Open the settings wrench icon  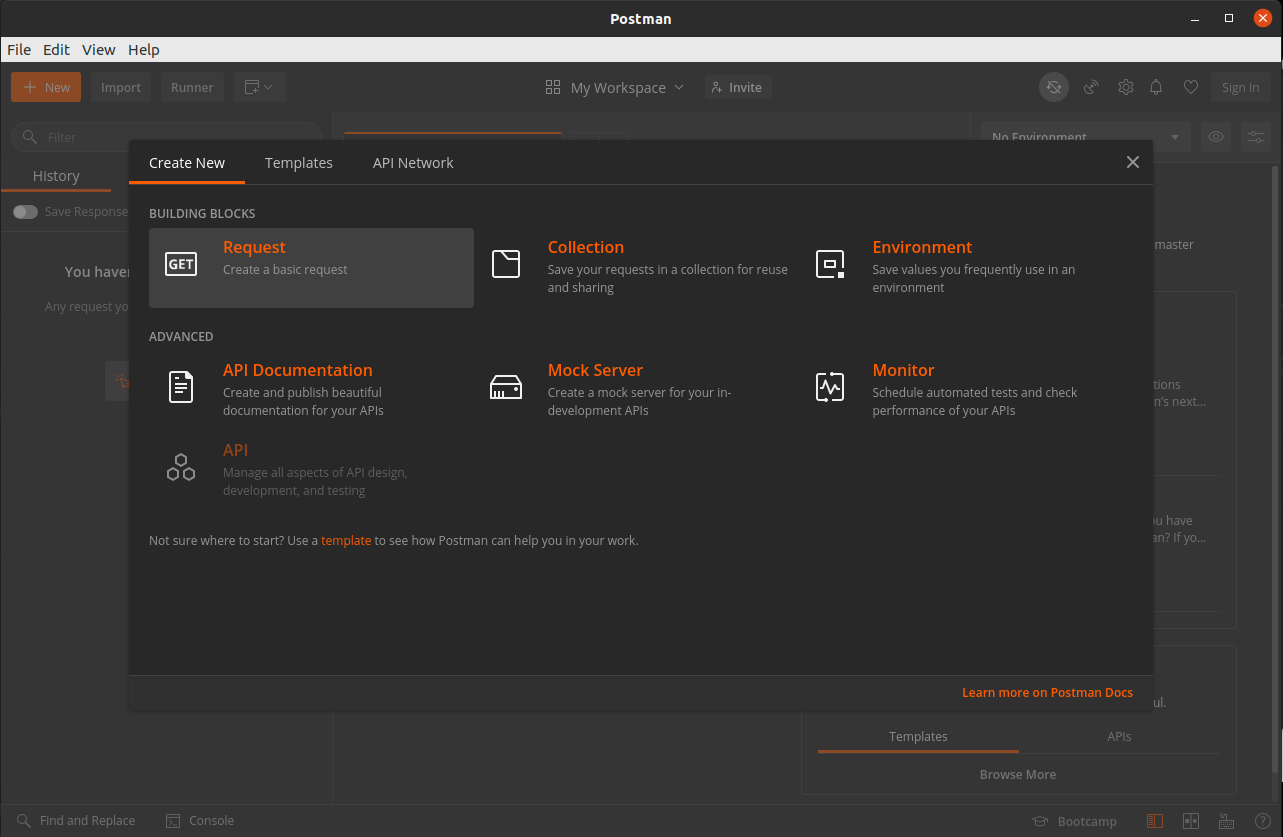pyautogui.click(x=1125, y=87)
